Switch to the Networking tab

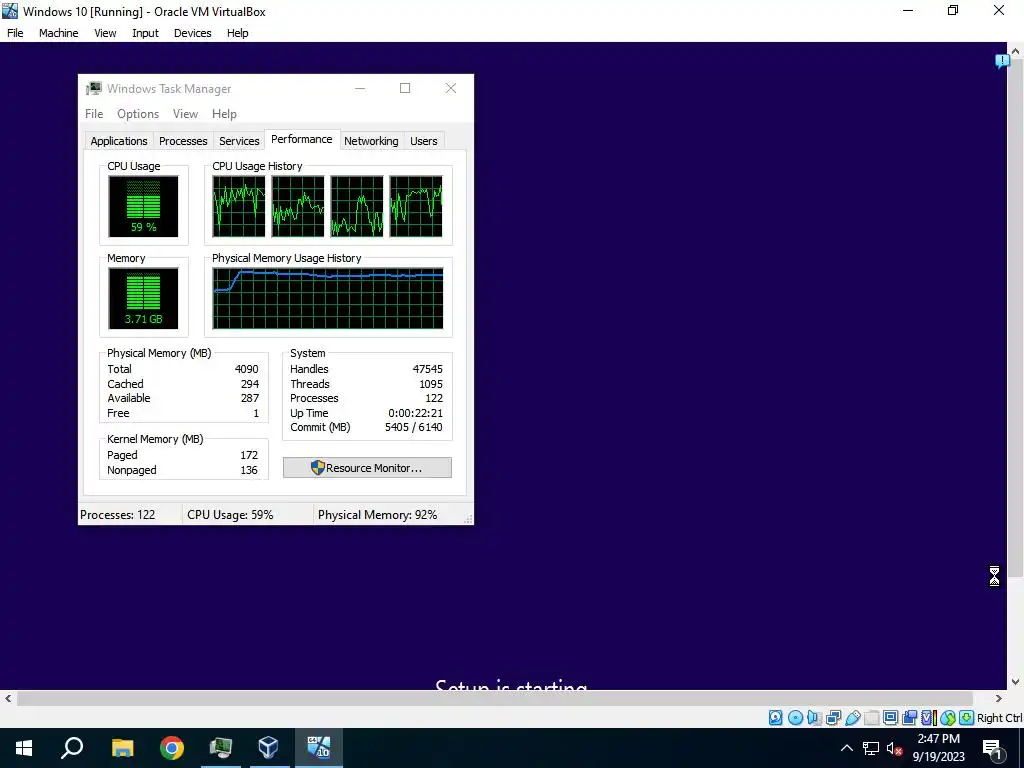tap(371, 141)
